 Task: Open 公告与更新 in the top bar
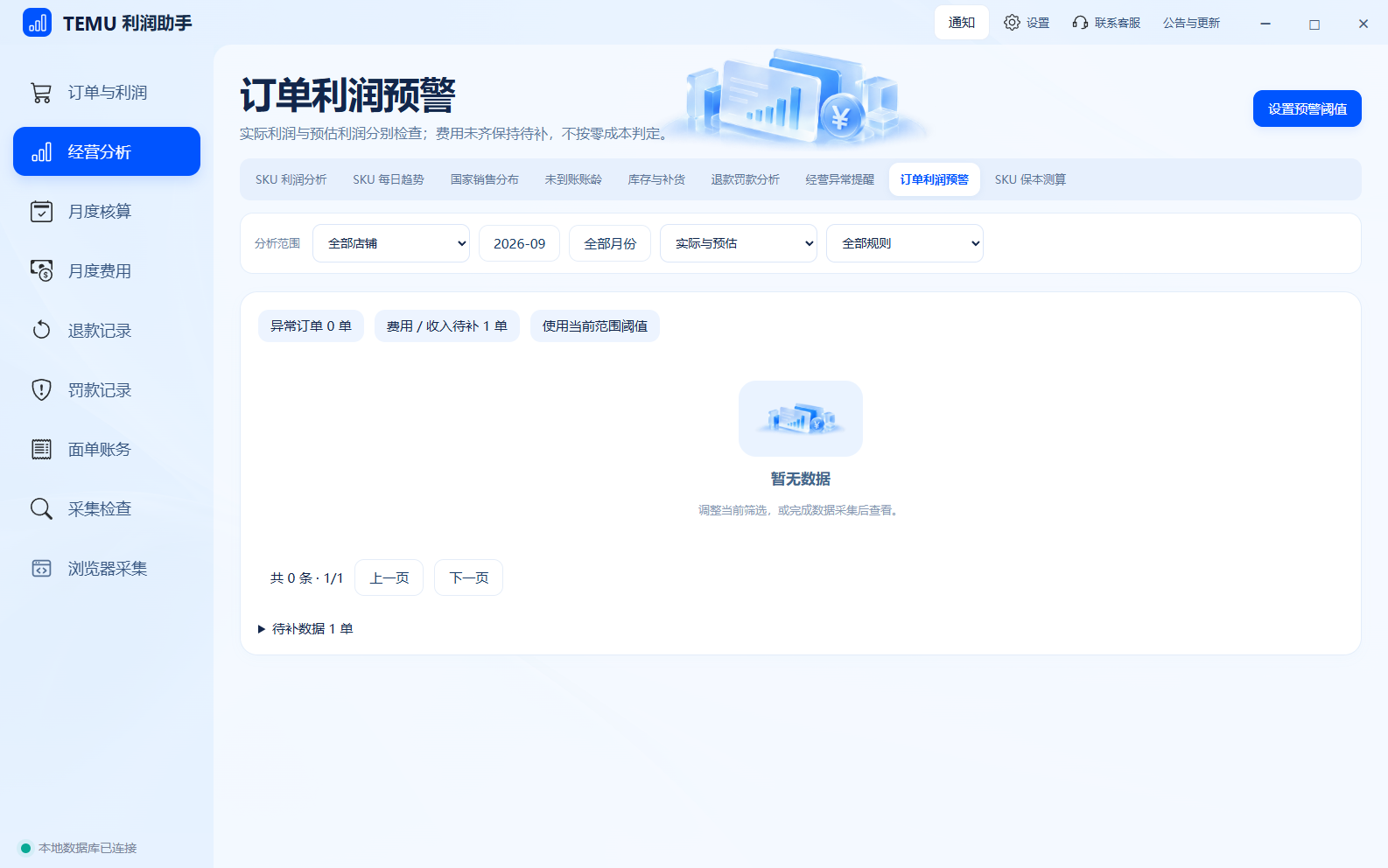[1191, 23]
